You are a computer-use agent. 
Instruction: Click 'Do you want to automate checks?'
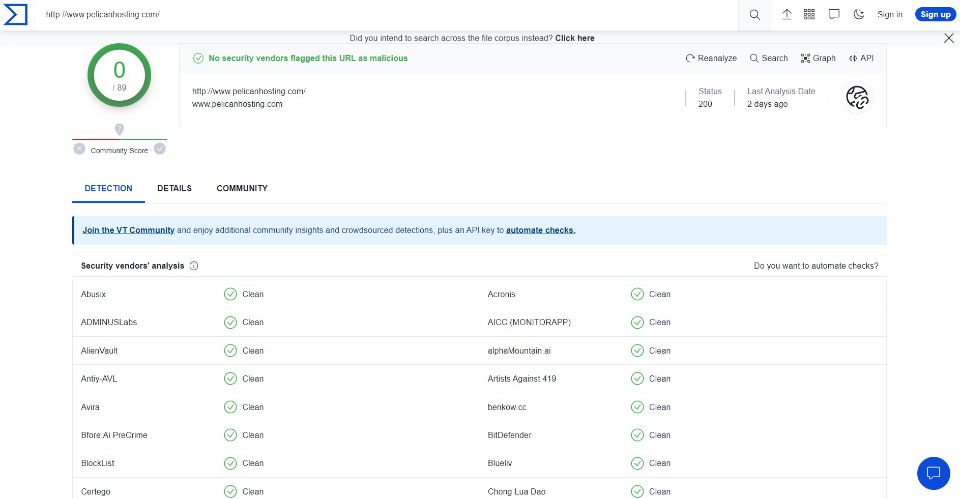(816, 266)
